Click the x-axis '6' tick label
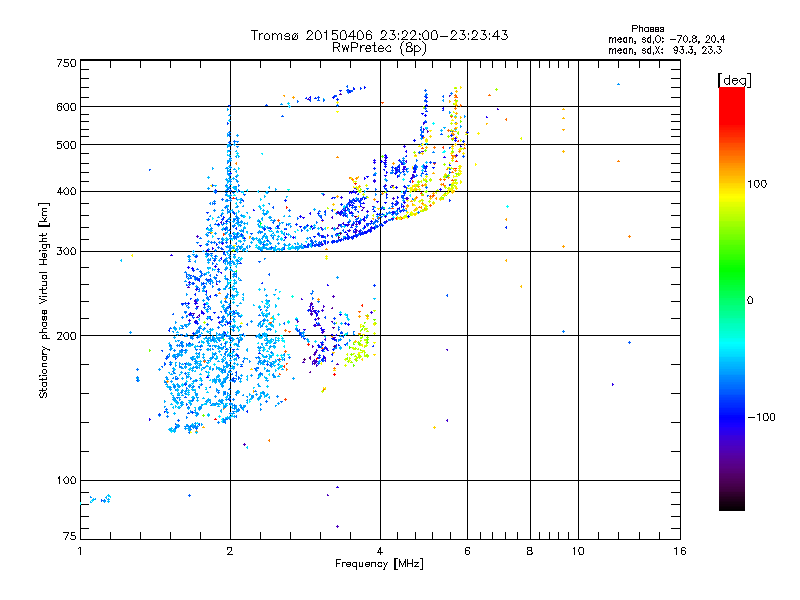Image resolution: width=800 pixels, height=600 pixels. click(467, 551)
